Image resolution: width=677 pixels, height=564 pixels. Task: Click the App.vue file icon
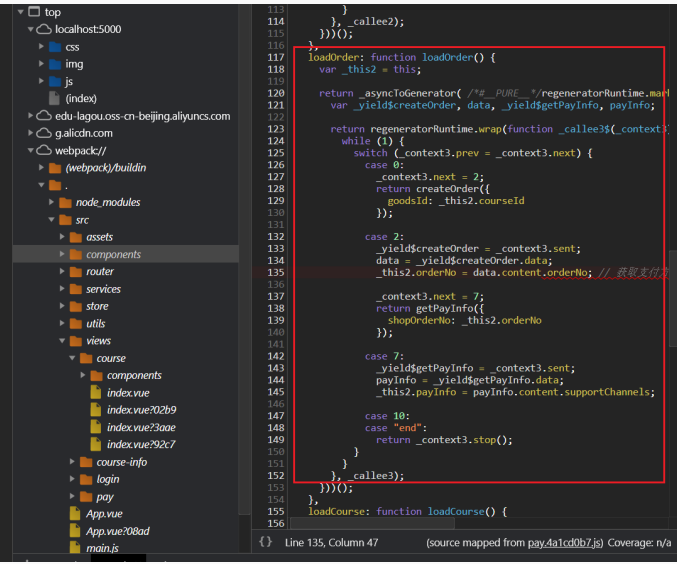(x=75, y=513)
